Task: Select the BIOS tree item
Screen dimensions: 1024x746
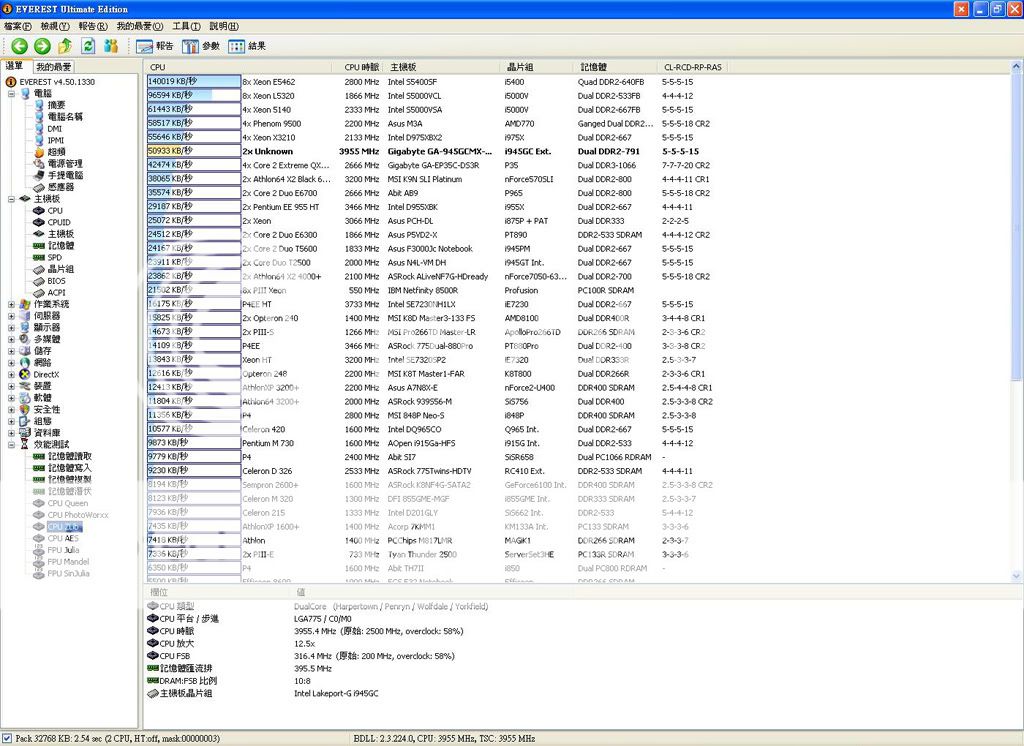Action: click(56, 281)
